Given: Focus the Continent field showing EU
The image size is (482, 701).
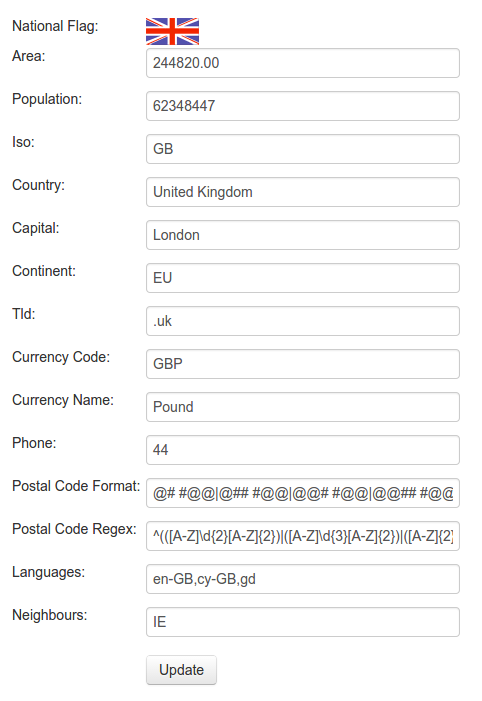Looking at the screenshot, I should 303,278.
